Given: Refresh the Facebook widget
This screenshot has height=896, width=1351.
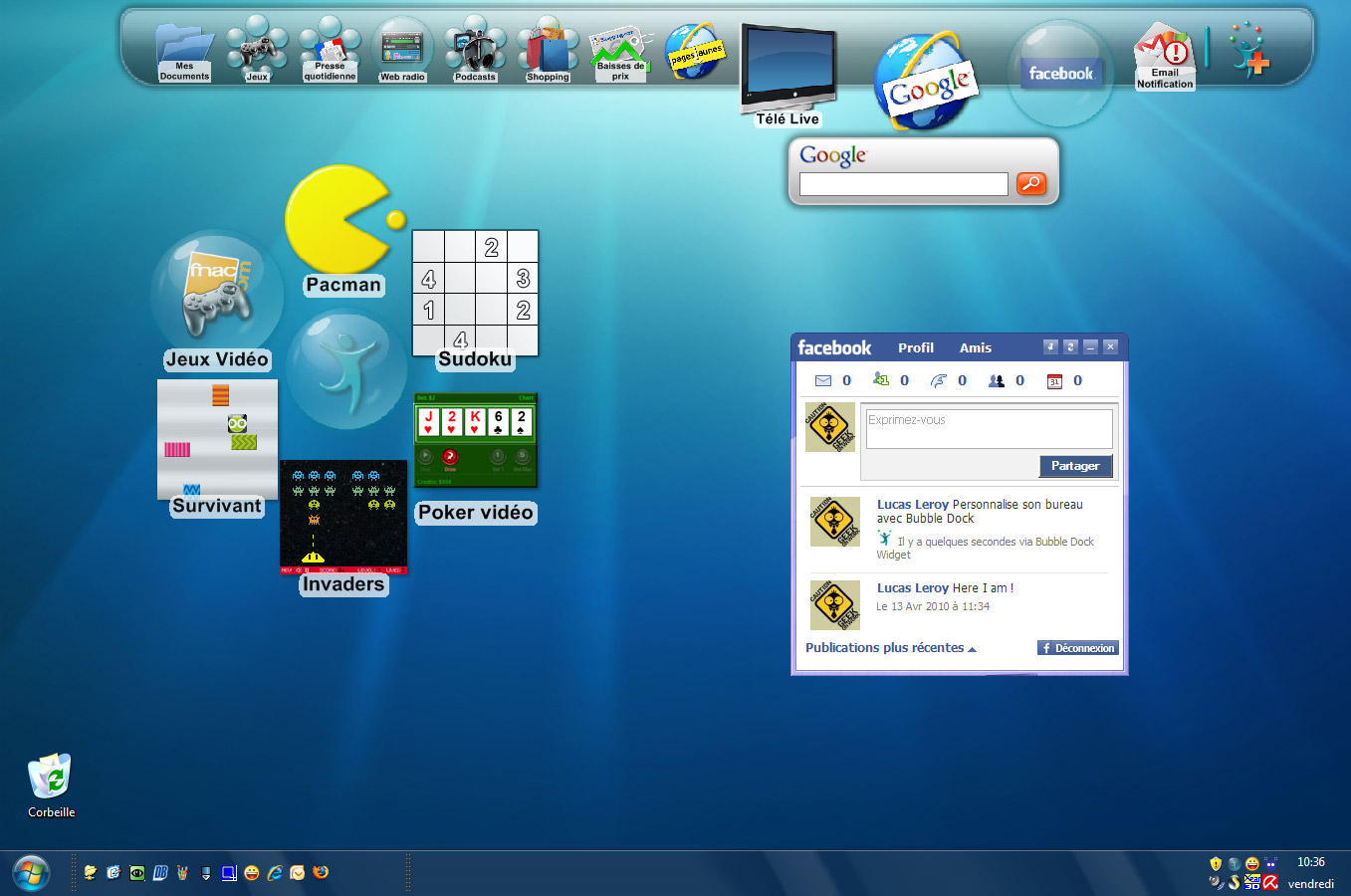Looking at the screenshot, I should (1070, 346).
